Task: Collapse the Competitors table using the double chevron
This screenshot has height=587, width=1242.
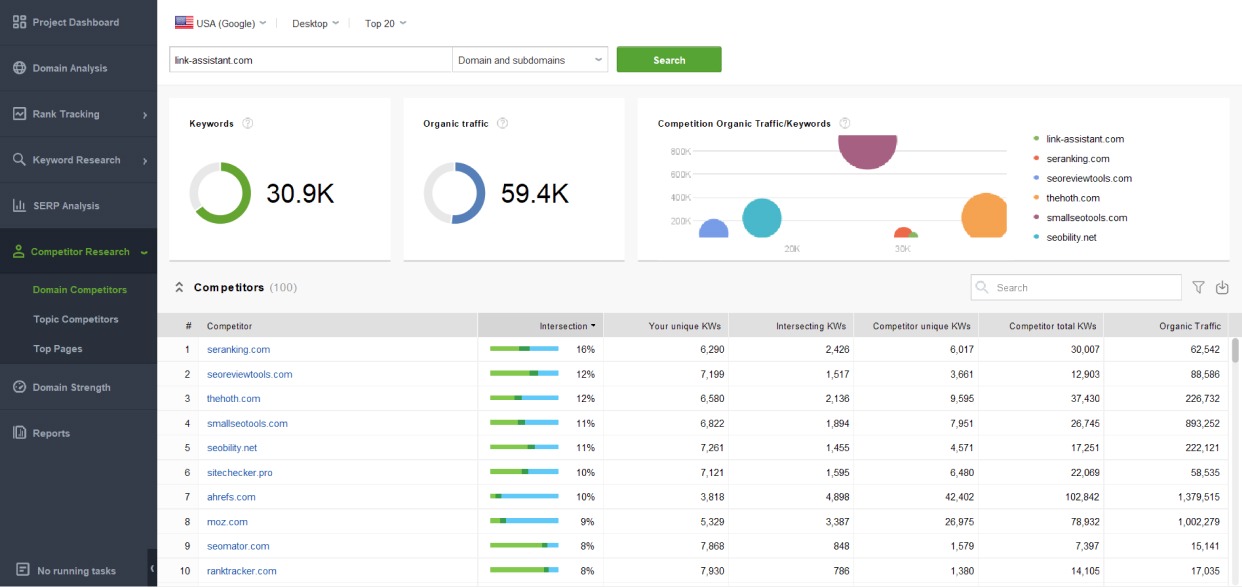Action: 179,285
